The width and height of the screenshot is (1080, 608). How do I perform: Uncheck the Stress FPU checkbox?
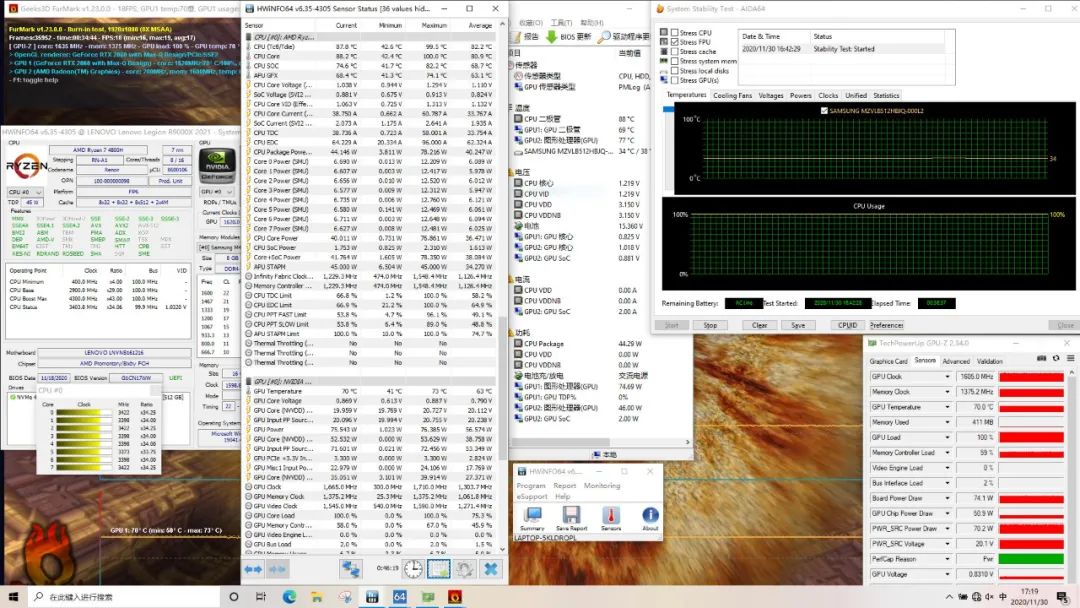[x=674, y=42]
